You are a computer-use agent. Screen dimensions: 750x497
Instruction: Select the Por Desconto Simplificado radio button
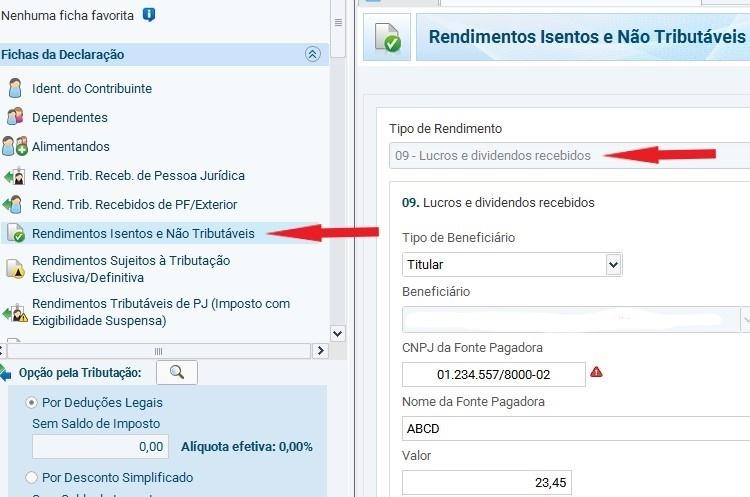[31, 477]
